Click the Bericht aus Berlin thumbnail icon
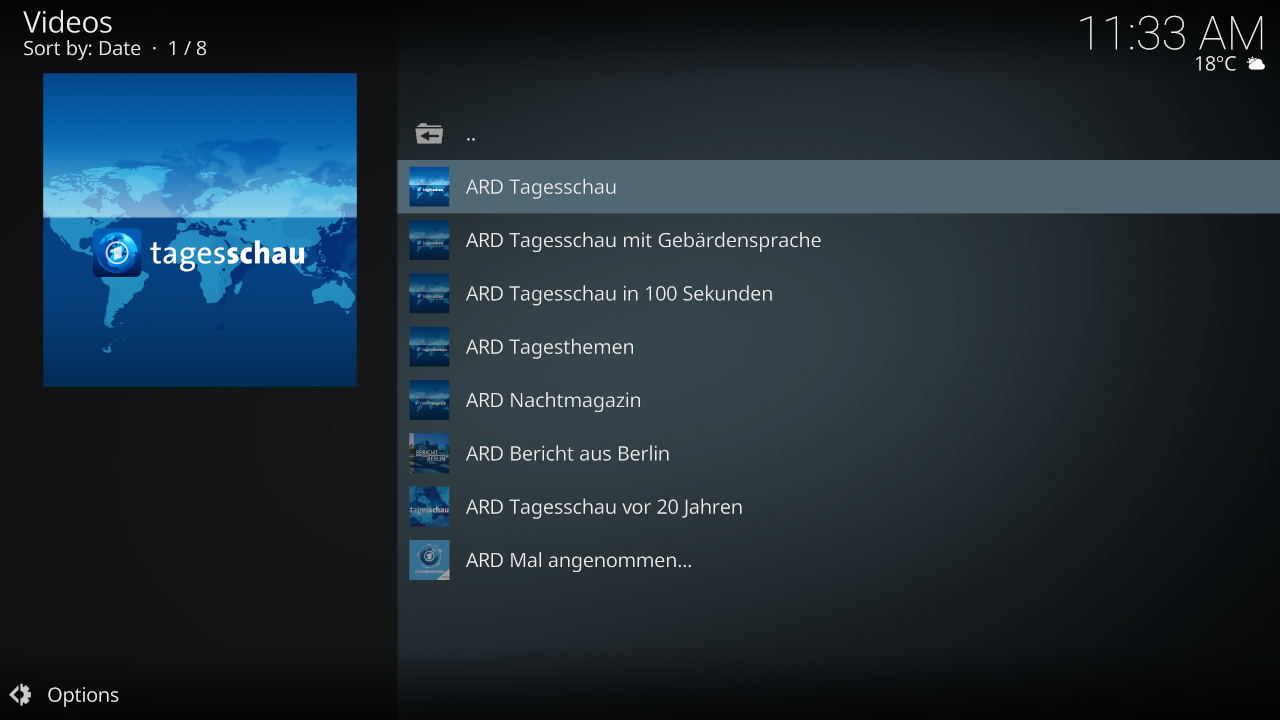1280x720 pixels. point(429,454)
